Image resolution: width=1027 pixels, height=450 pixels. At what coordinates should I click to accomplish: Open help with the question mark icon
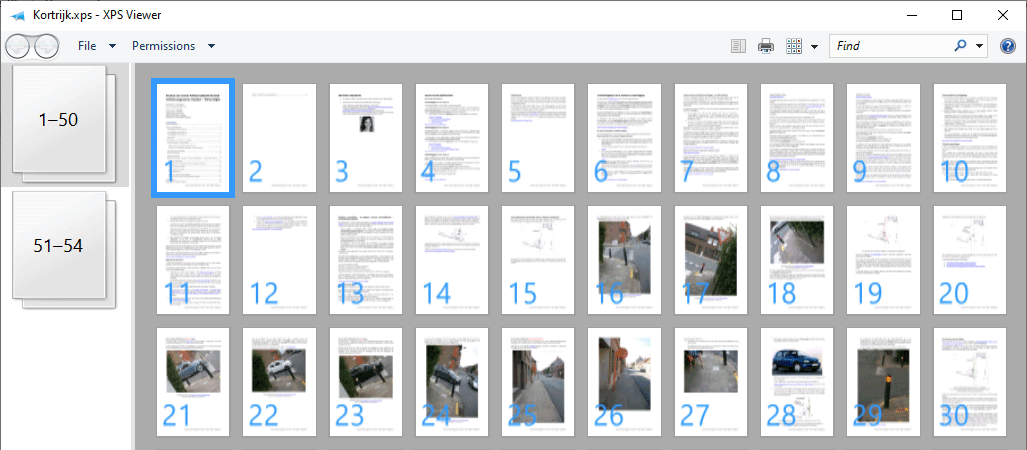coord(1007,46)
